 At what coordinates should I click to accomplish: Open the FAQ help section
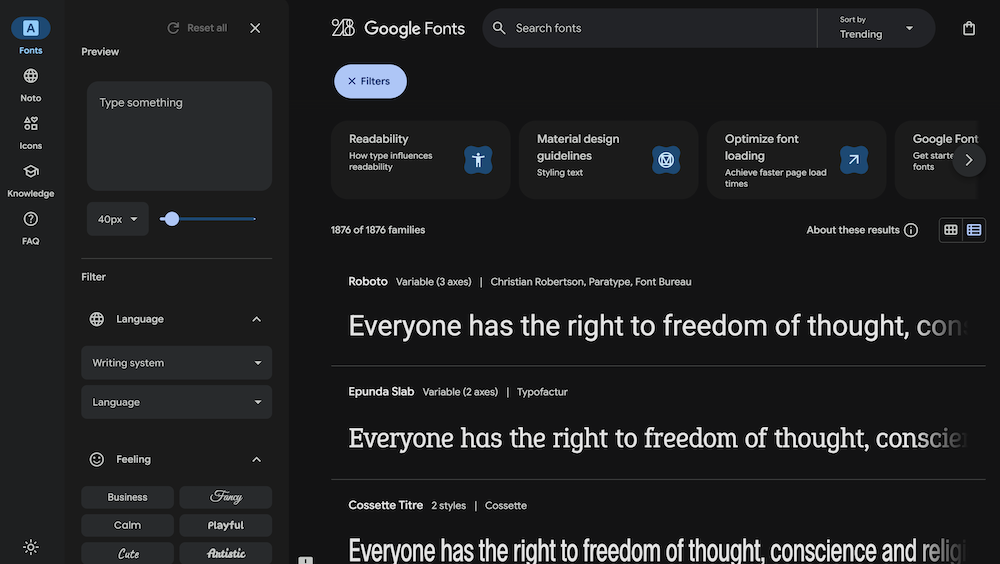pyautogui.click(x=31, y=228)
